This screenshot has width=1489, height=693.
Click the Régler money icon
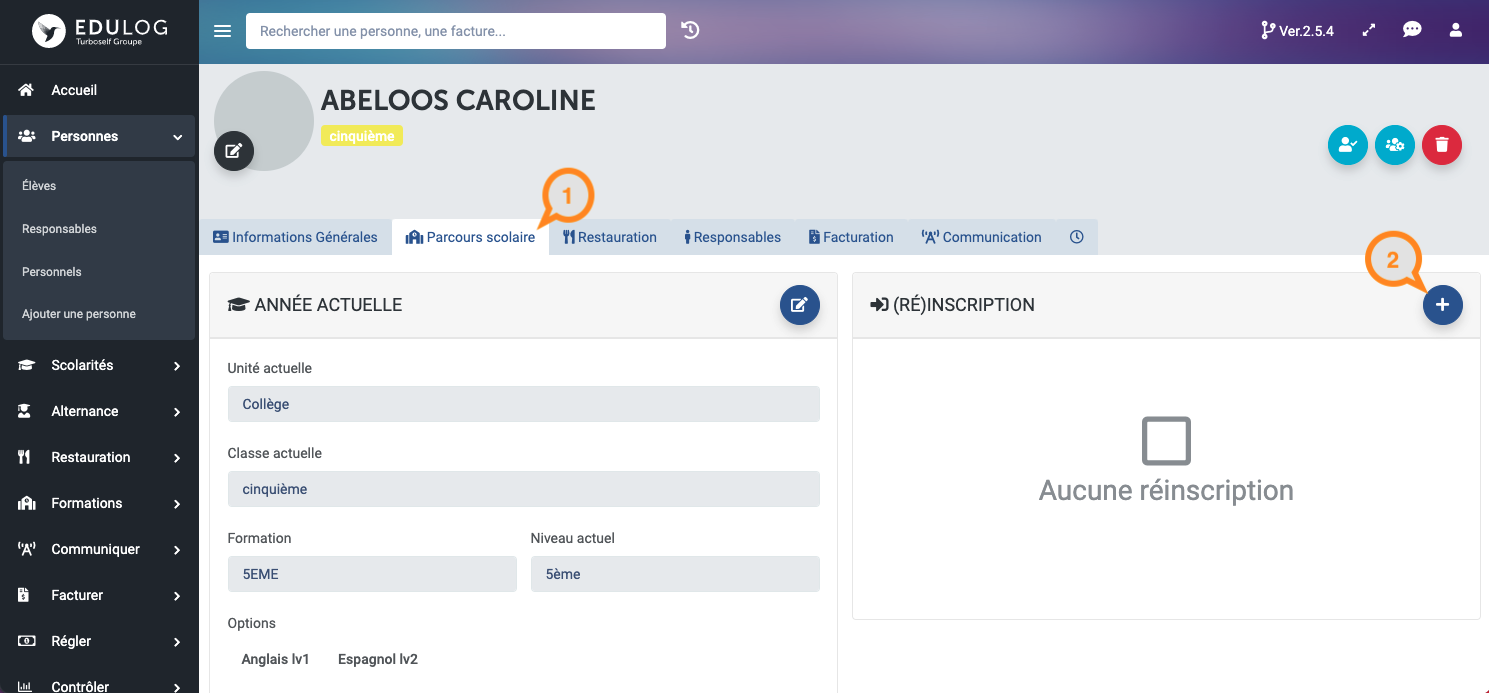[27, 641]
